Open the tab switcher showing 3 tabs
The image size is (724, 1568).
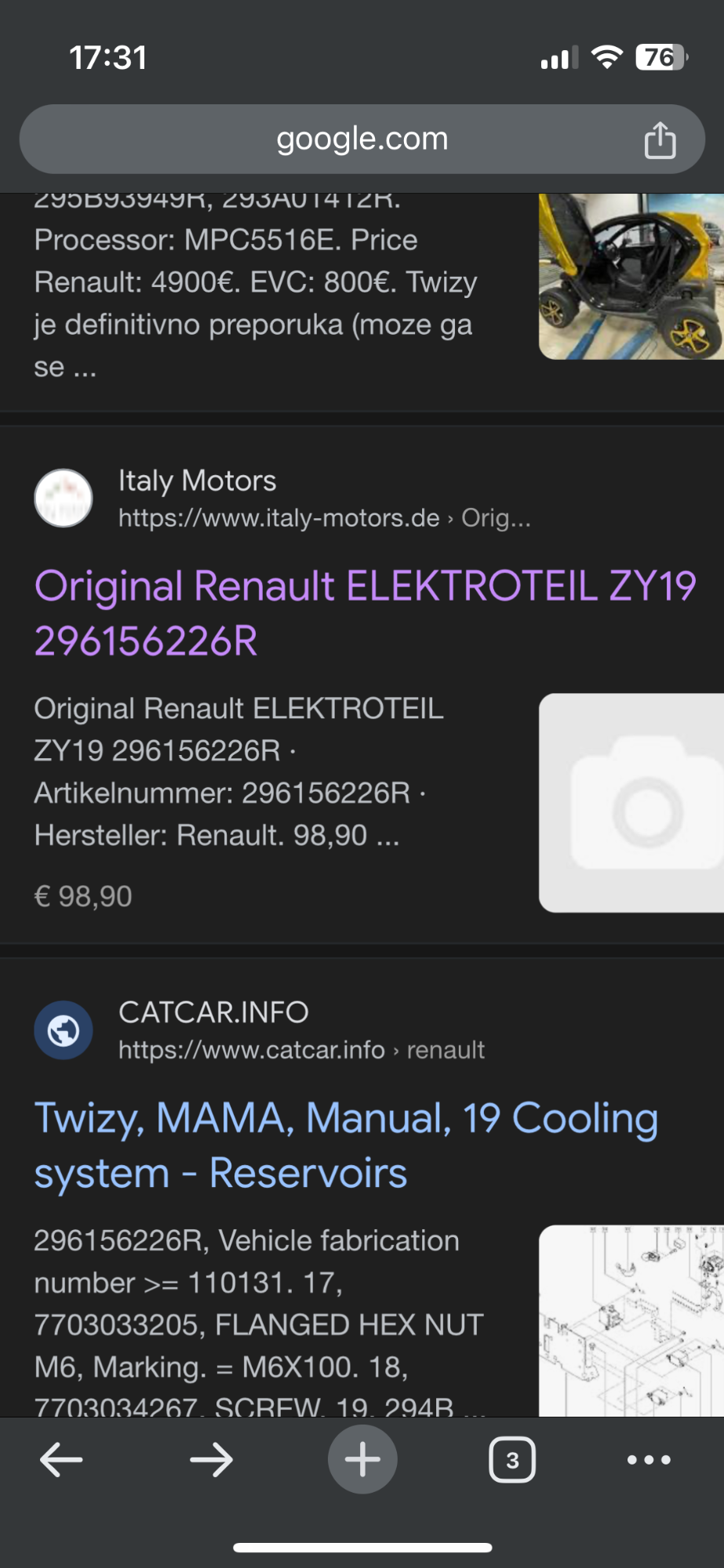tap(512, 1460)
